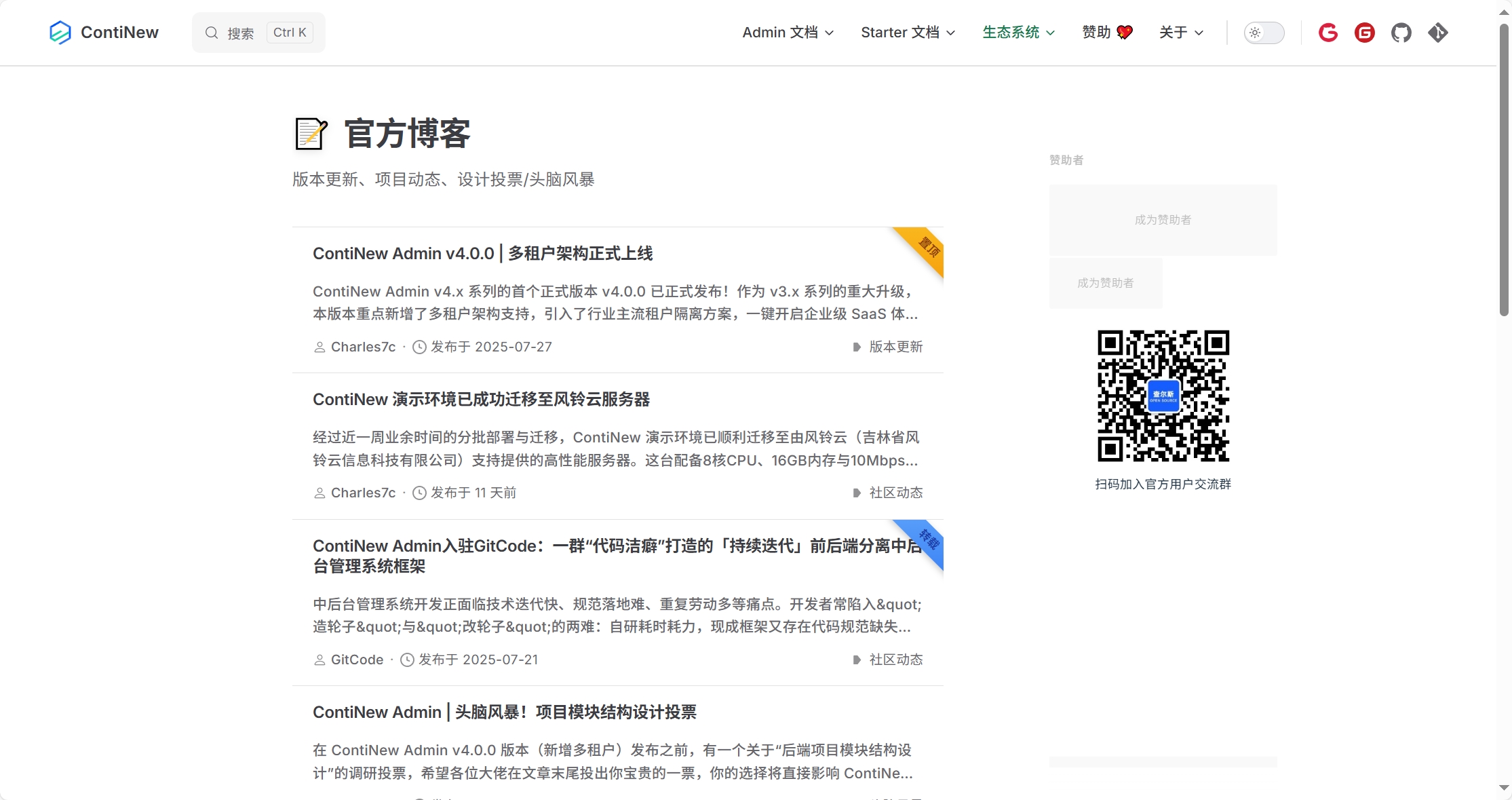1512x800 pixels.
Task: Click the page vertical scrollbar thumb
Action: (1504, 170)
